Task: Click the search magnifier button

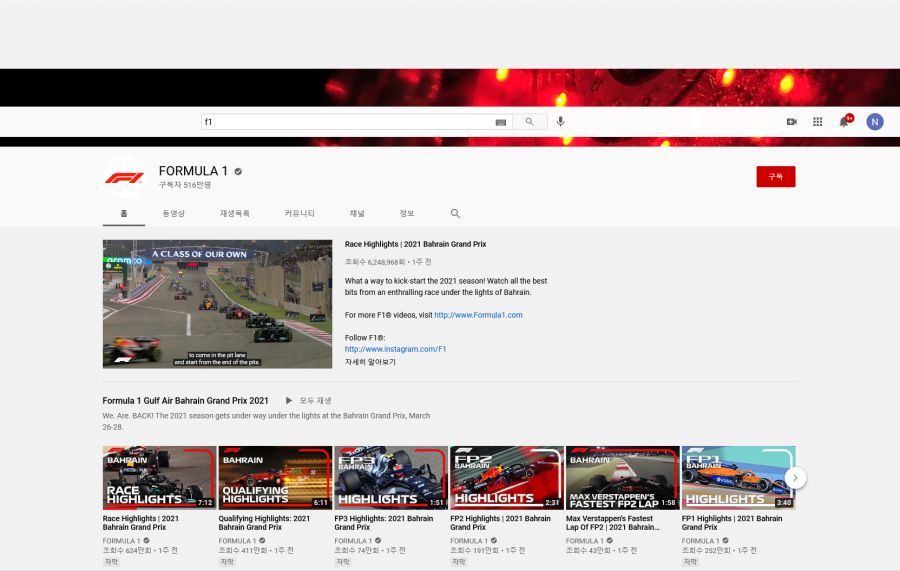Action: [530, 122]
